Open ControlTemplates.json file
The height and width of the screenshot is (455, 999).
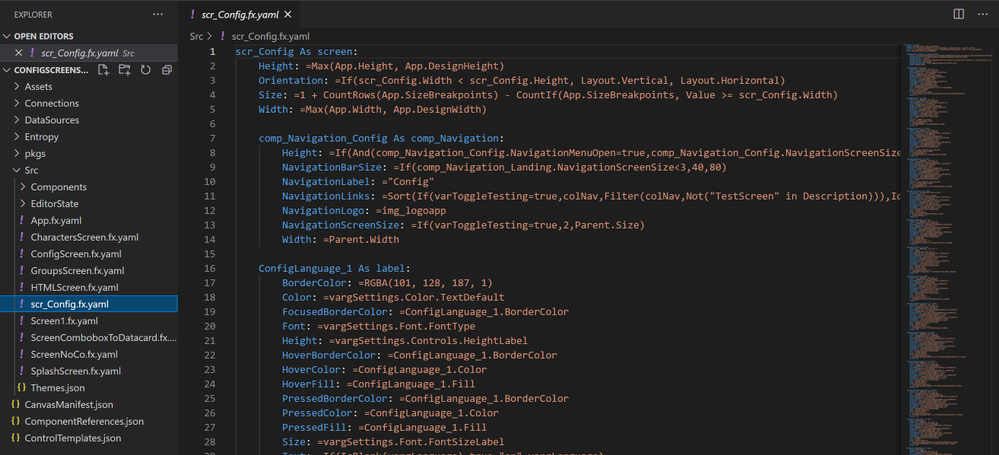73,438
